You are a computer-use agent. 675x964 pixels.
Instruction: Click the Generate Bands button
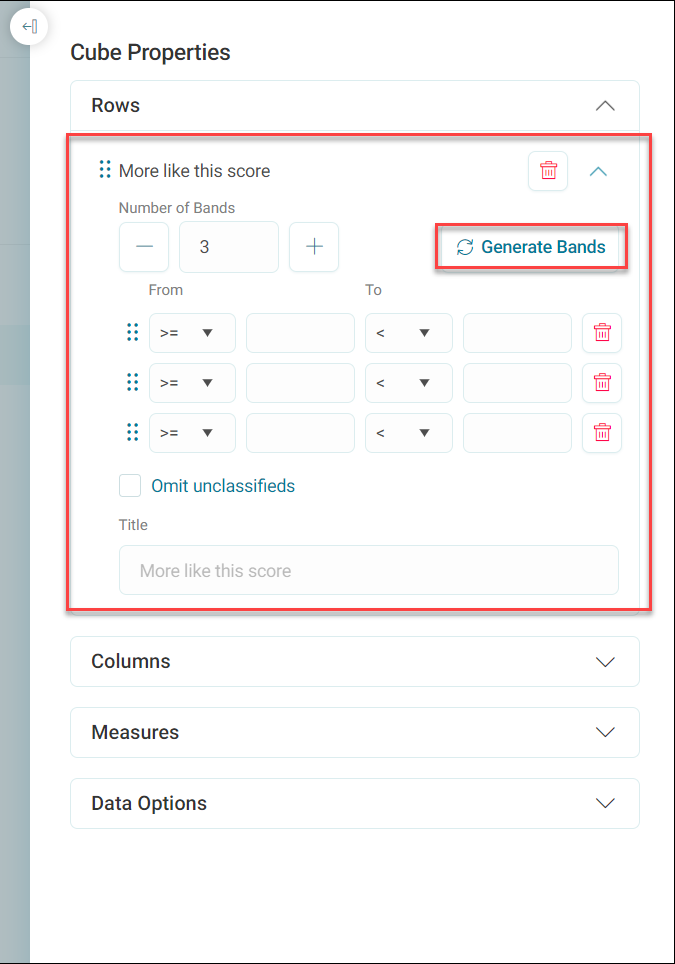click(531, 247)
